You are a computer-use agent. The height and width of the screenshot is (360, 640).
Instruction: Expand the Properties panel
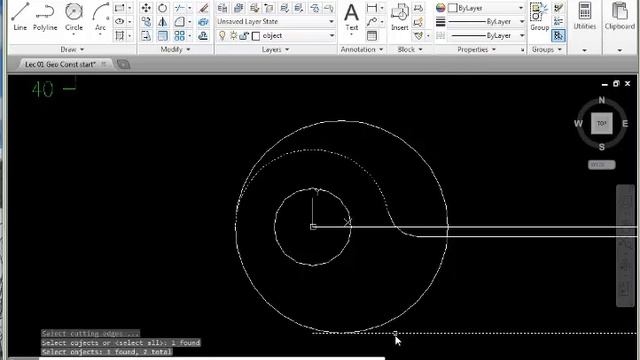pyautogui.click(x=476, y=49)
